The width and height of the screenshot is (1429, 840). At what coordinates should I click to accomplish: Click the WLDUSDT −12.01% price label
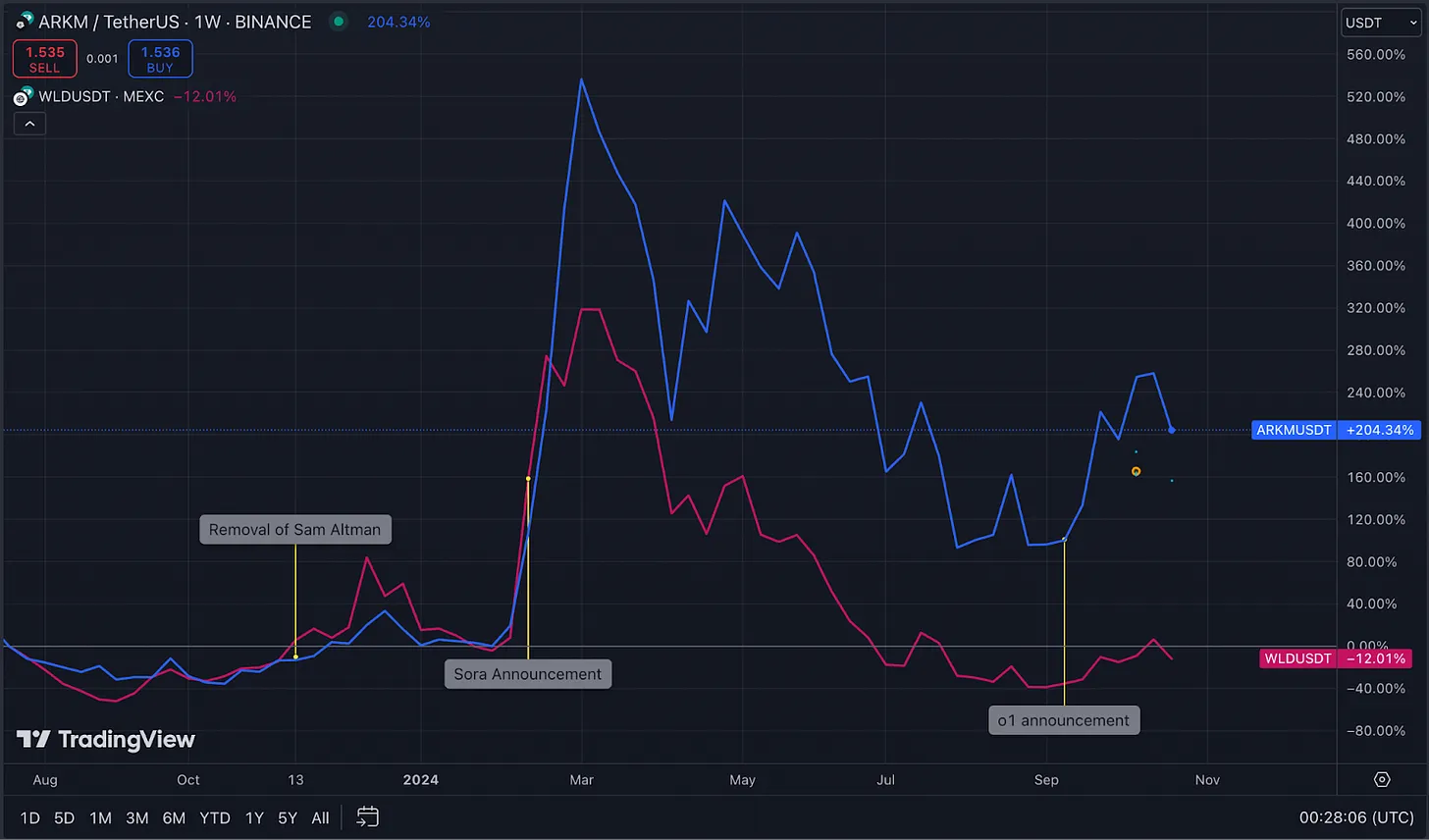pos(1335,658)
